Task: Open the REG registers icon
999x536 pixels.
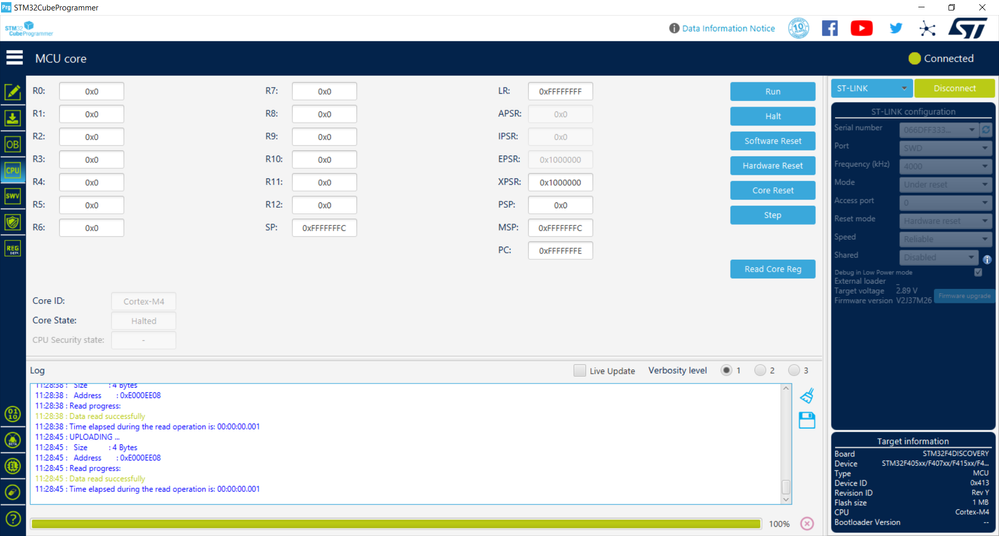Action: 12,249
